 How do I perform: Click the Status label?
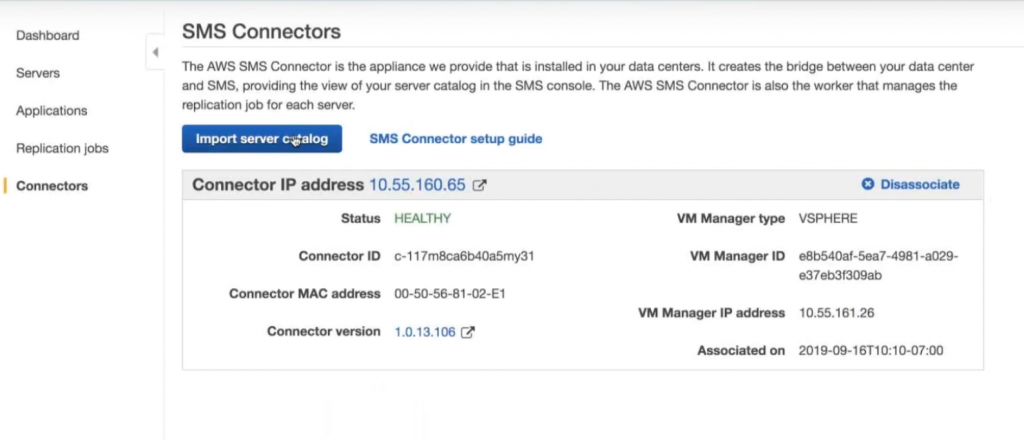360,219
